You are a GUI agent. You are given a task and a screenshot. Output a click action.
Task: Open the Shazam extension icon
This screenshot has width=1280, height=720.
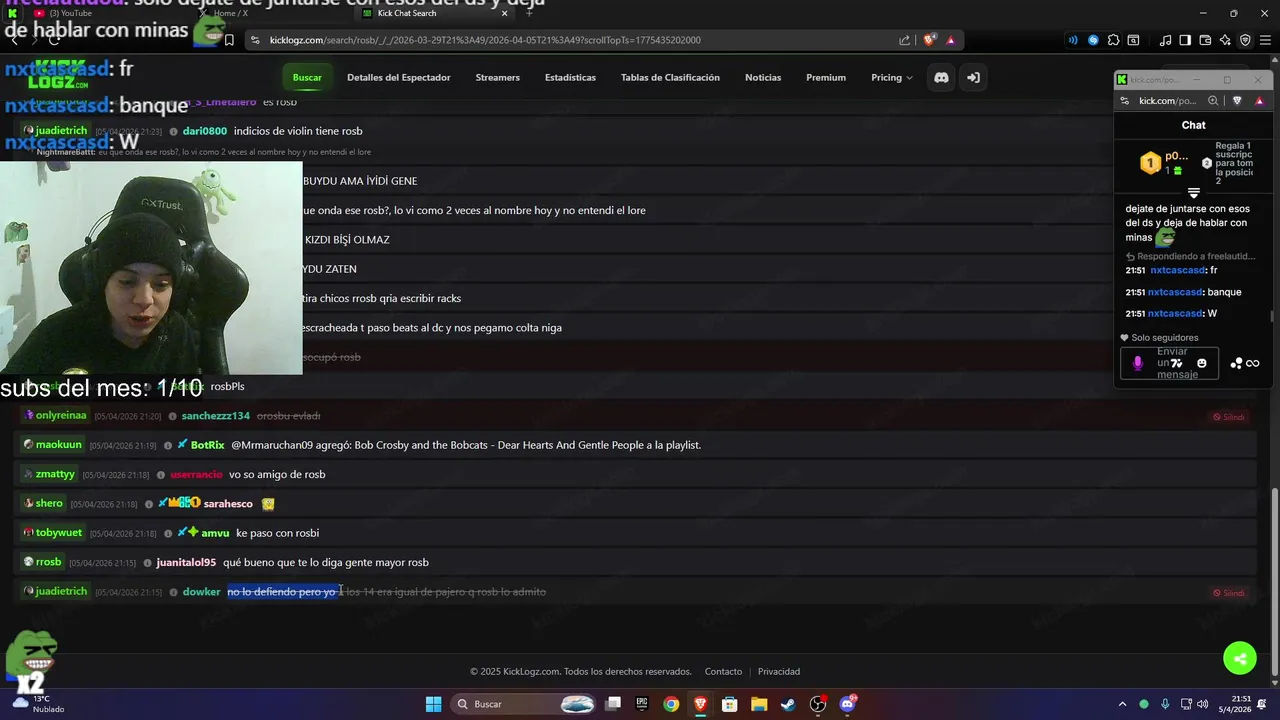(1093, 40)
